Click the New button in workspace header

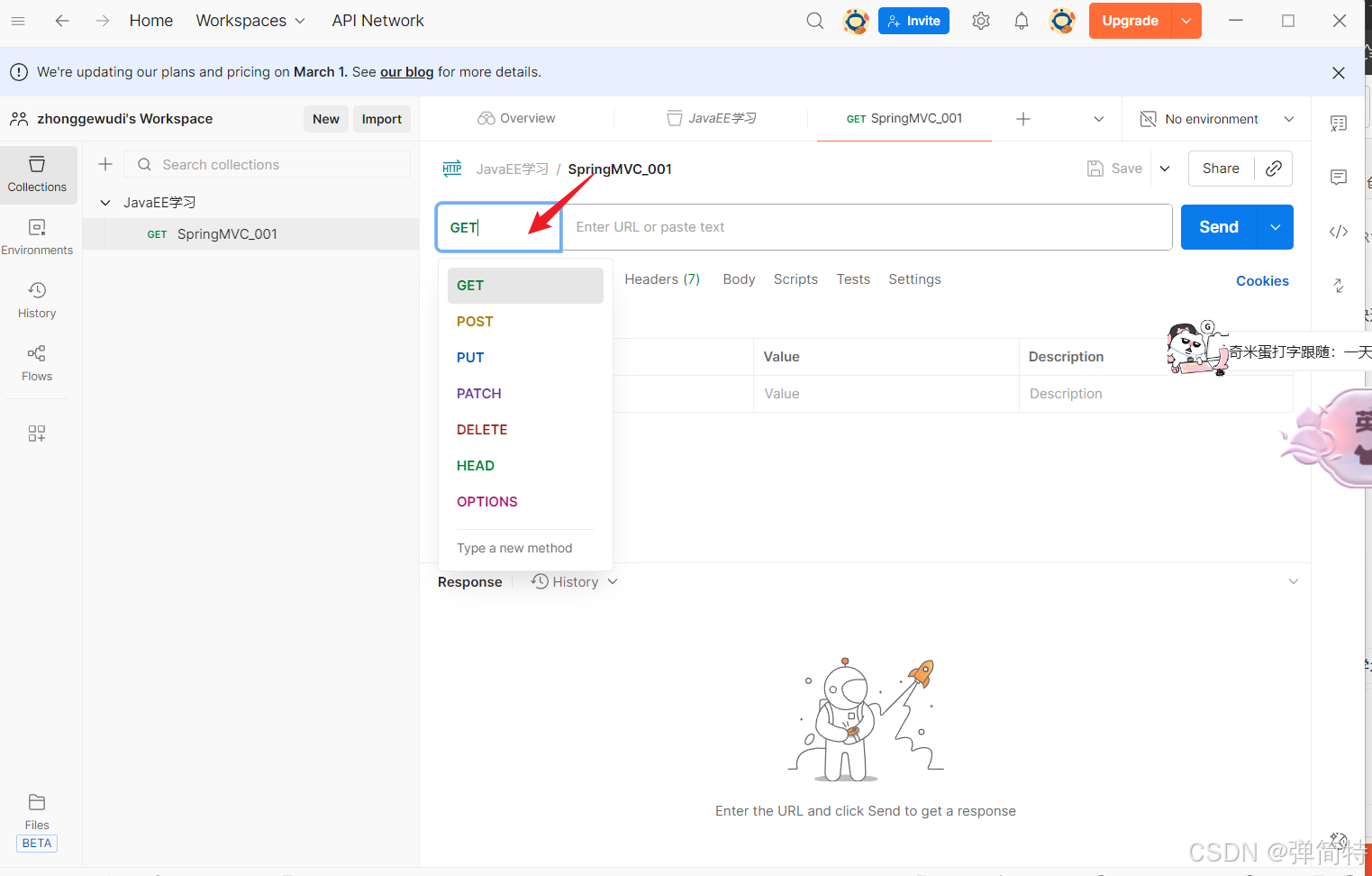click(326, 119)
